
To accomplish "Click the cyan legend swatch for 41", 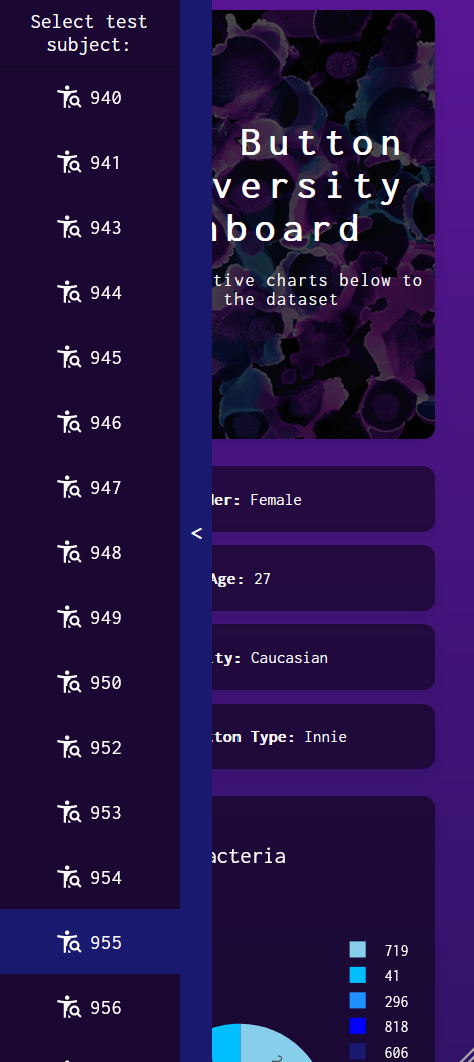I will tap(358, 975).
